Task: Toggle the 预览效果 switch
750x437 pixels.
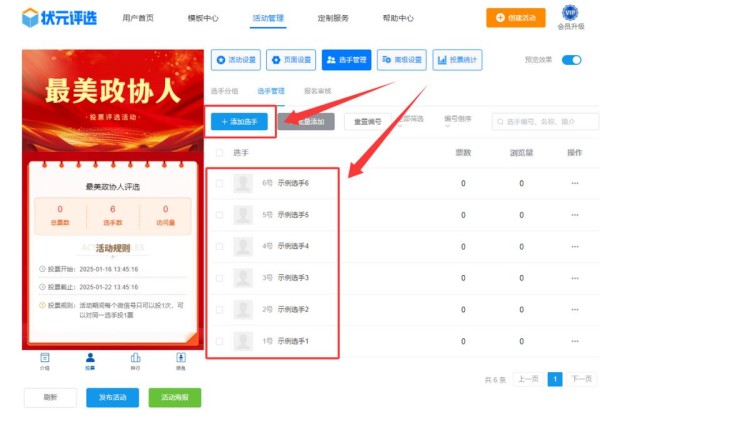Action: click(571, 60)
